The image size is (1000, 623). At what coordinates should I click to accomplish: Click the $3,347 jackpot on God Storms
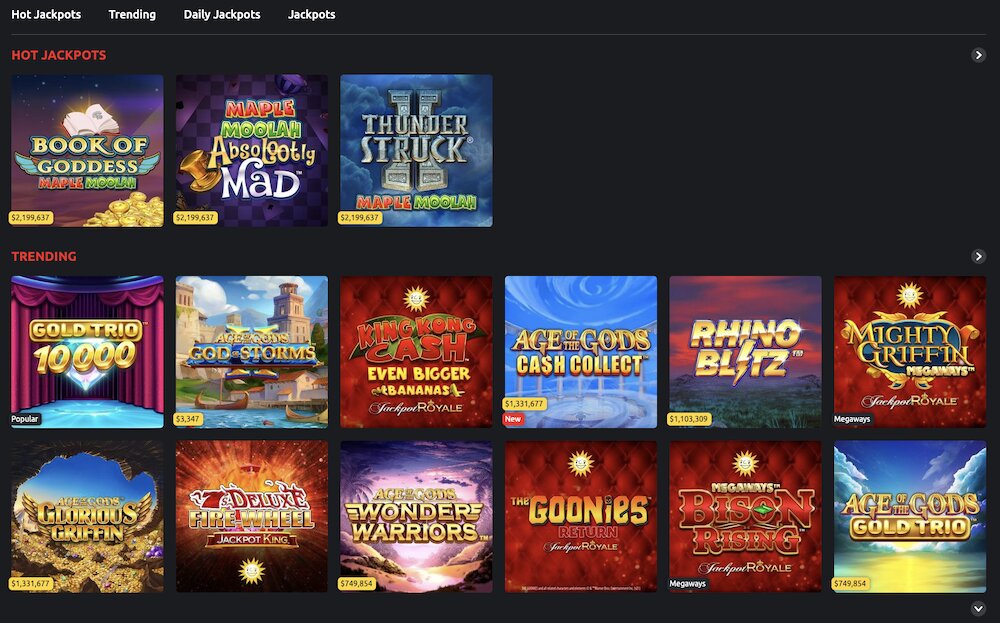tap(188, 419)
